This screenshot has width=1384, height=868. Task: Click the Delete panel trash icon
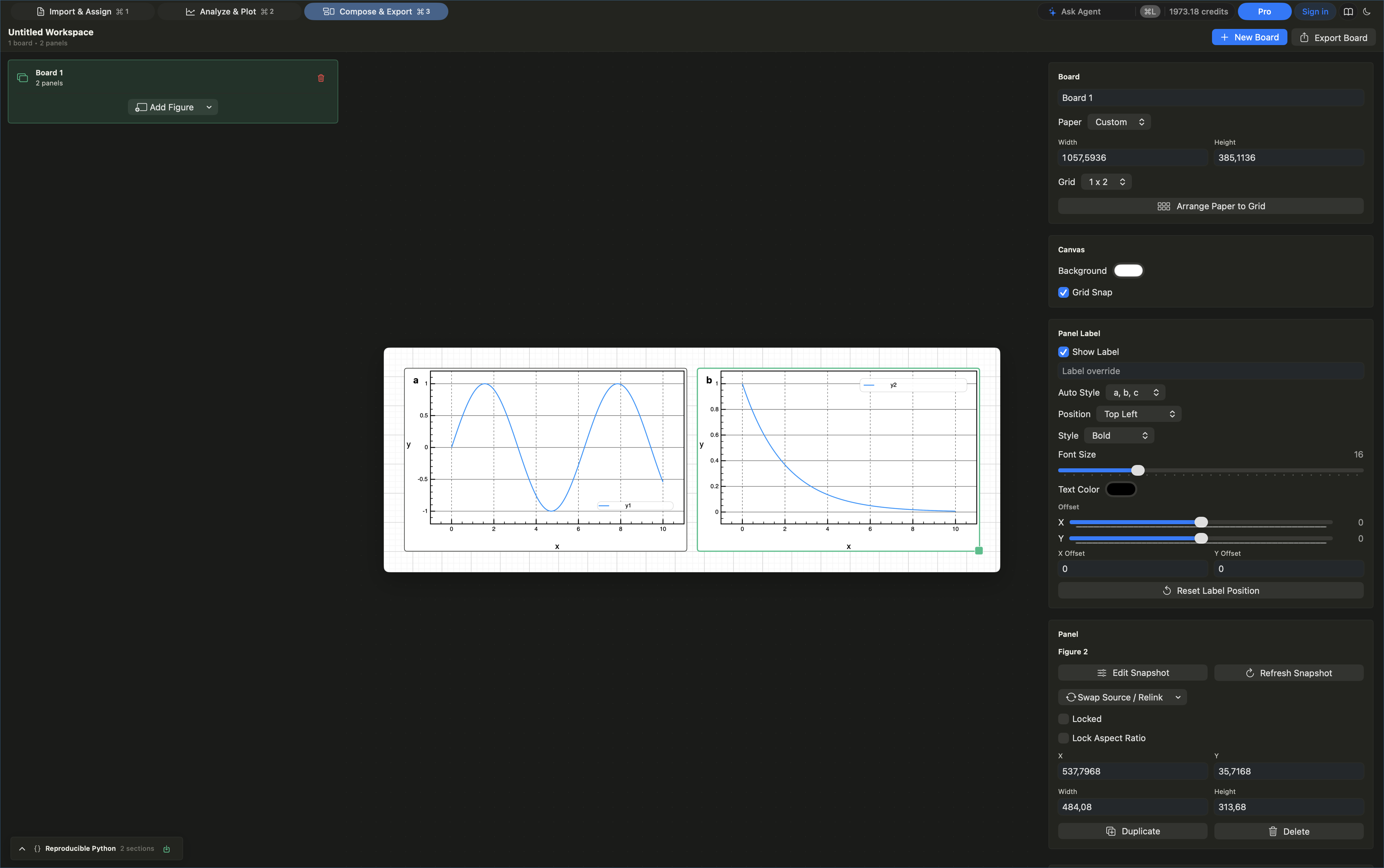[x=1273, y=831]
